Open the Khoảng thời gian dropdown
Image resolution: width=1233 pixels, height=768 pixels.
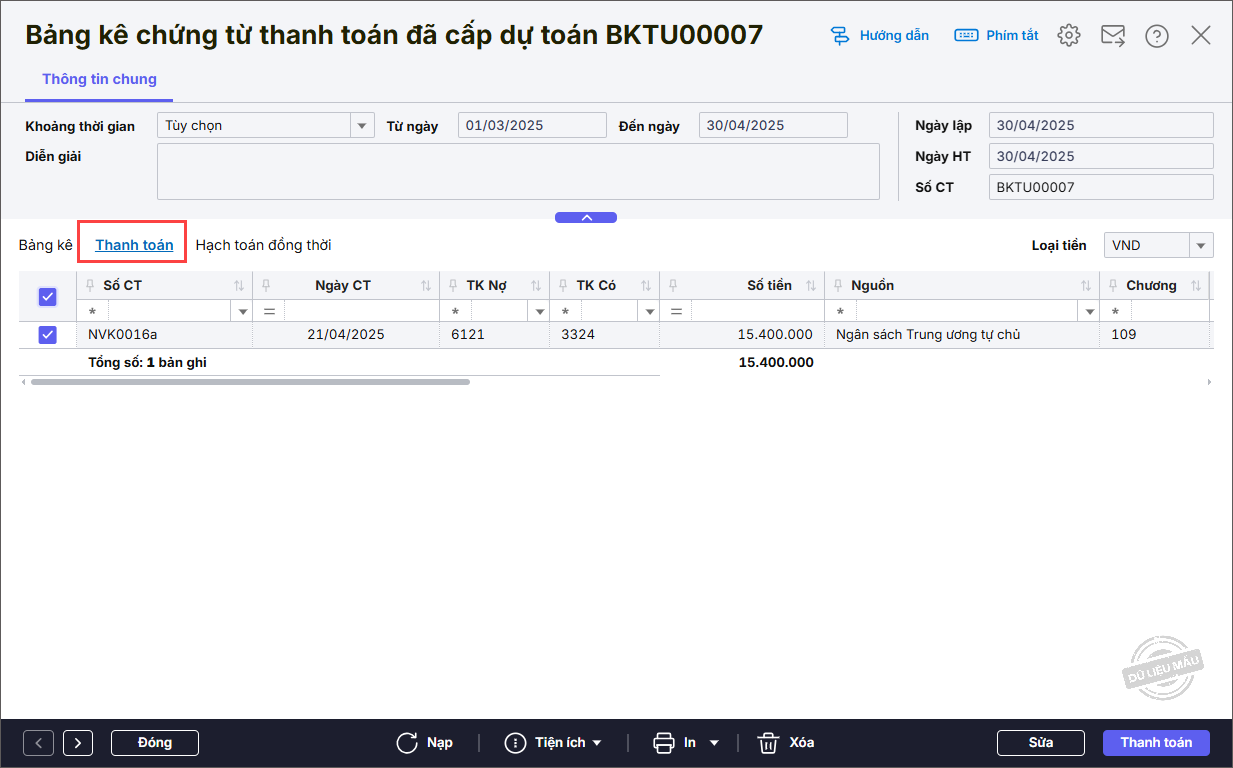click(362, 125)
